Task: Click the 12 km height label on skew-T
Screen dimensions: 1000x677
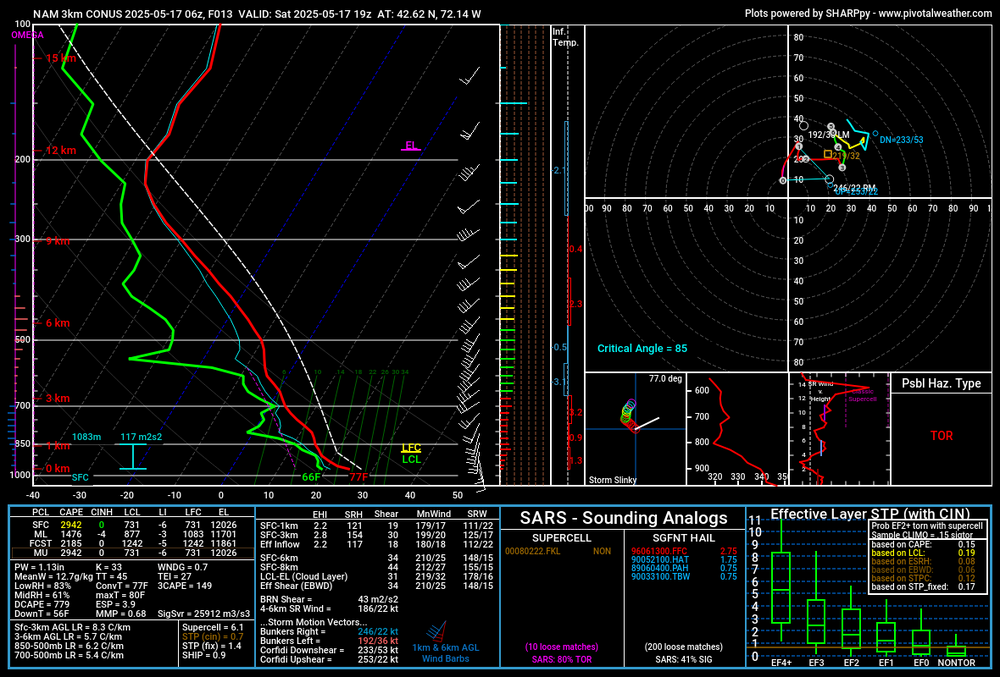Action: (61, 150)
